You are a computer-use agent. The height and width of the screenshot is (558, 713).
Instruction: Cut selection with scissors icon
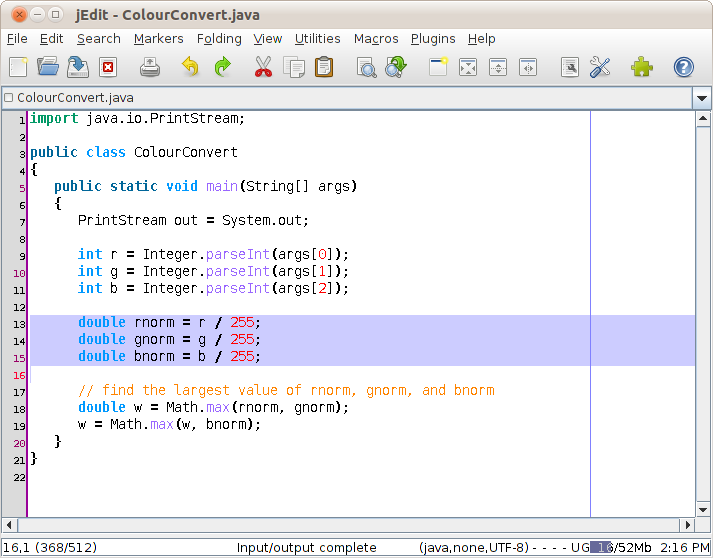(263, 67)
